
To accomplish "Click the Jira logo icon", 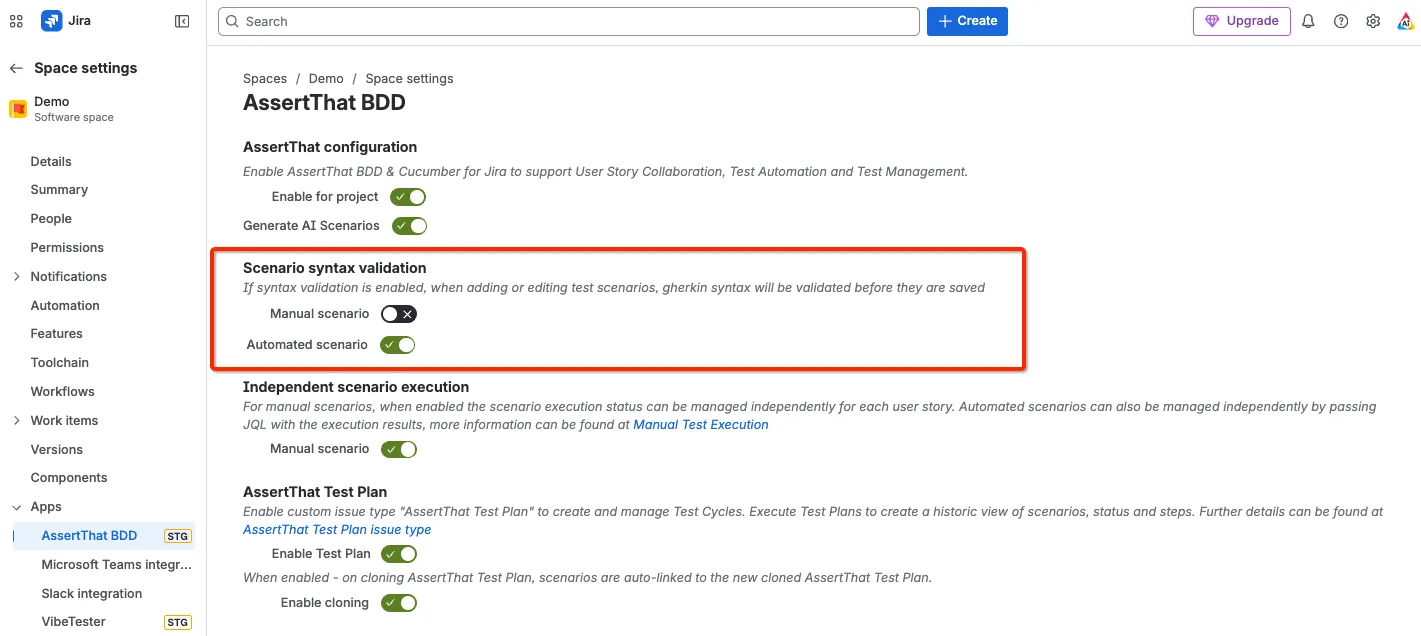I will 51,21.
